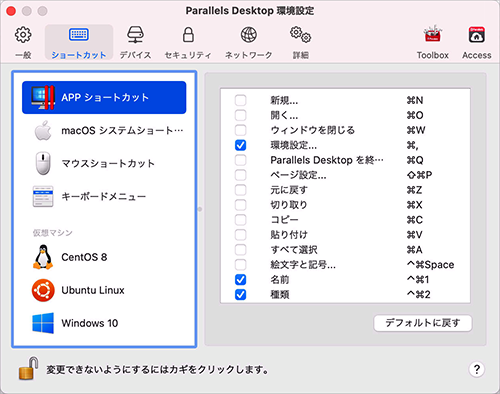Enable the ページ設定... checkbox
The image size is (500, 394).
[x=240, y=175]
